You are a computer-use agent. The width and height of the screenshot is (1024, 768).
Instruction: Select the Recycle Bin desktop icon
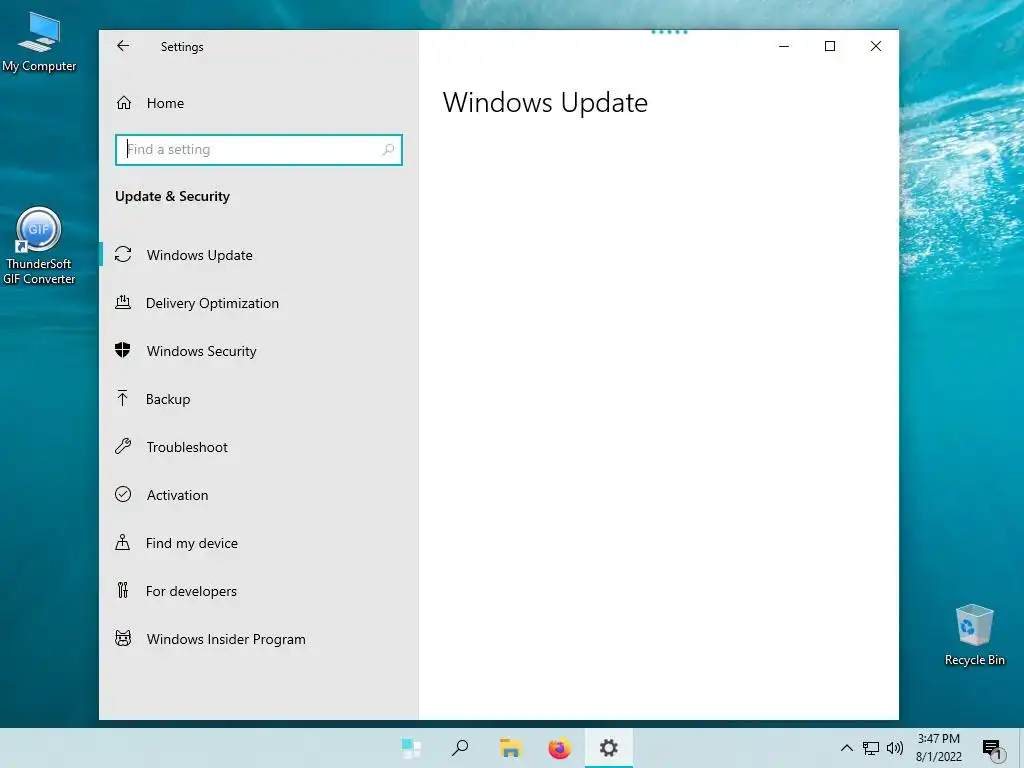974,635
